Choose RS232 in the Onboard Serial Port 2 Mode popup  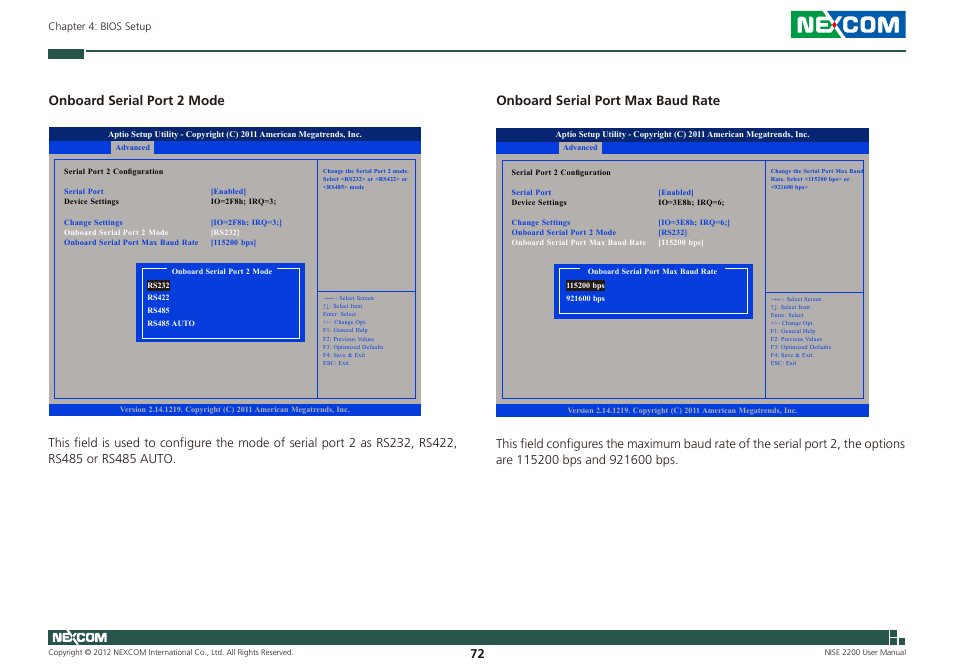[158, 285]
